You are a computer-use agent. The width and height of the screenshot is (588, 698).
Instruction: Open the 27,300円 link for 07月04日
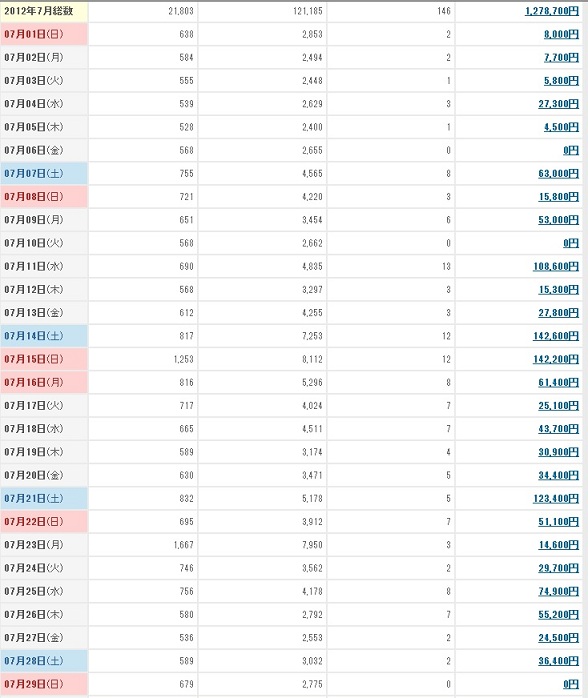pos(559,104)
